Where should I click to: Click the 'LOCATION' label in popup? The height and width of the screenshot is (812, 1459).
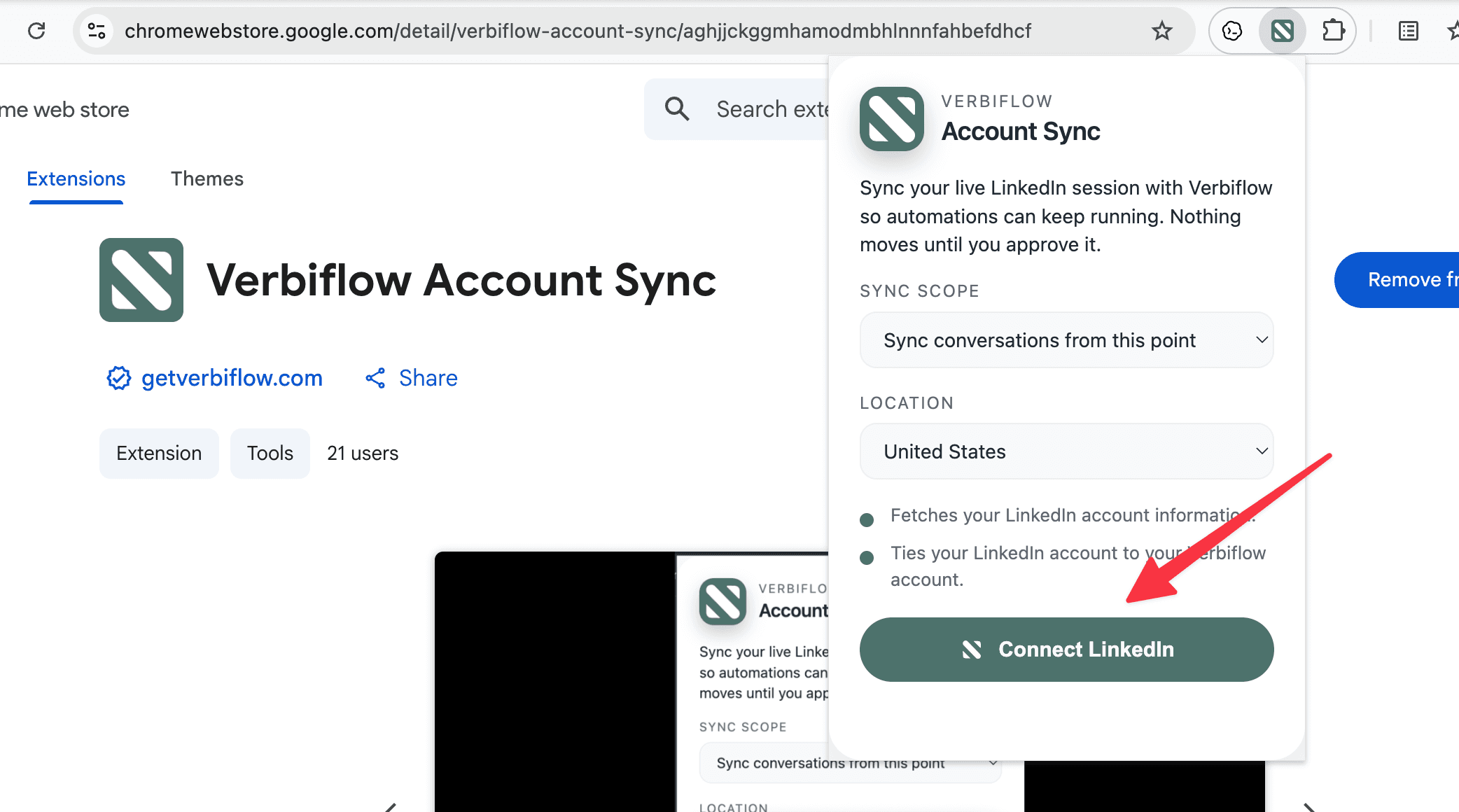tap(907, 403)
